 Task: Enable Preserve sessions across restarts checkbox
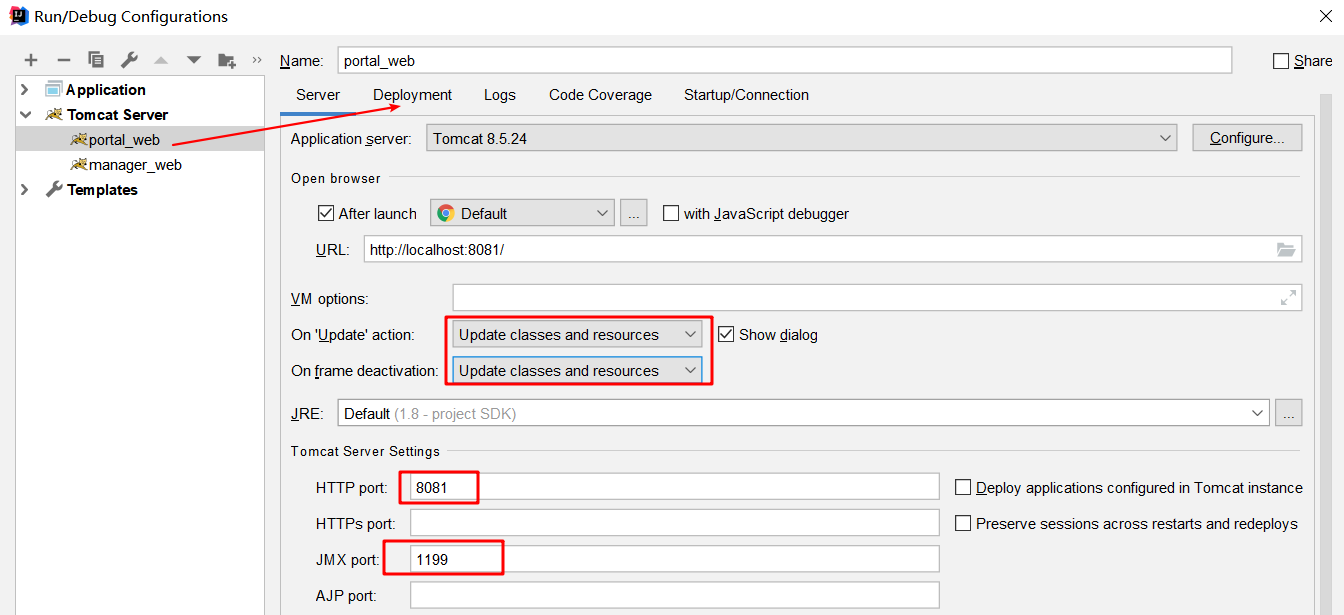click(x=963, y=523)
